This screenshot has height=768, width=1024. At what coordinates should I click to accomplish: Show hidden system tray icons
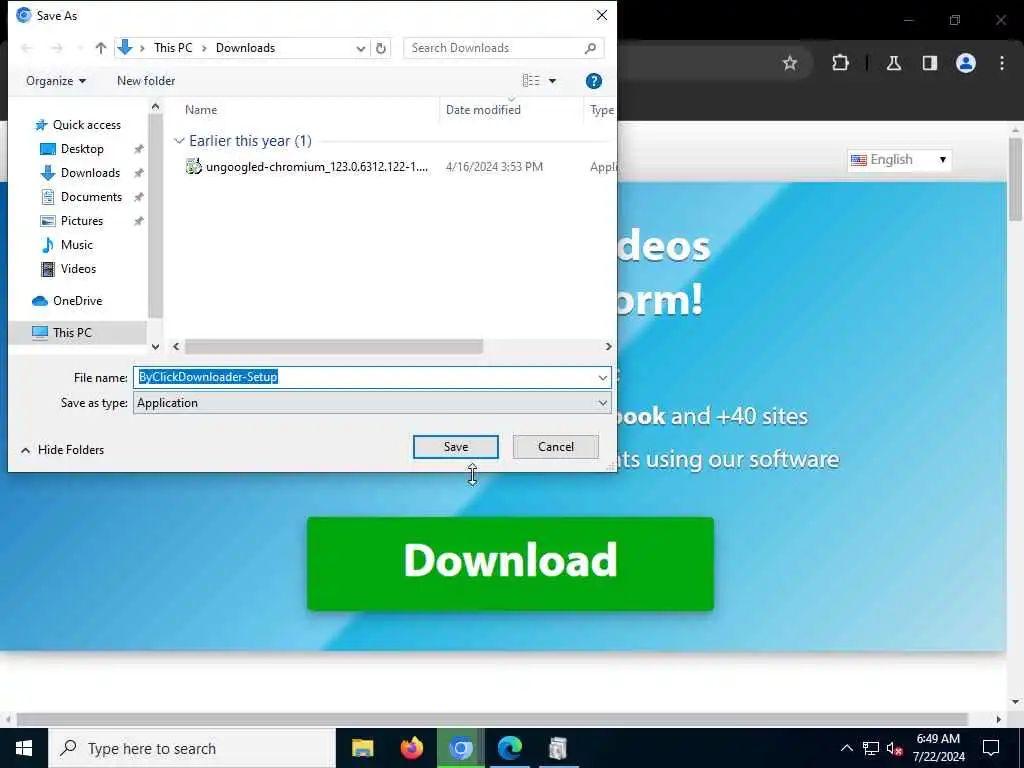coord(846,748)
